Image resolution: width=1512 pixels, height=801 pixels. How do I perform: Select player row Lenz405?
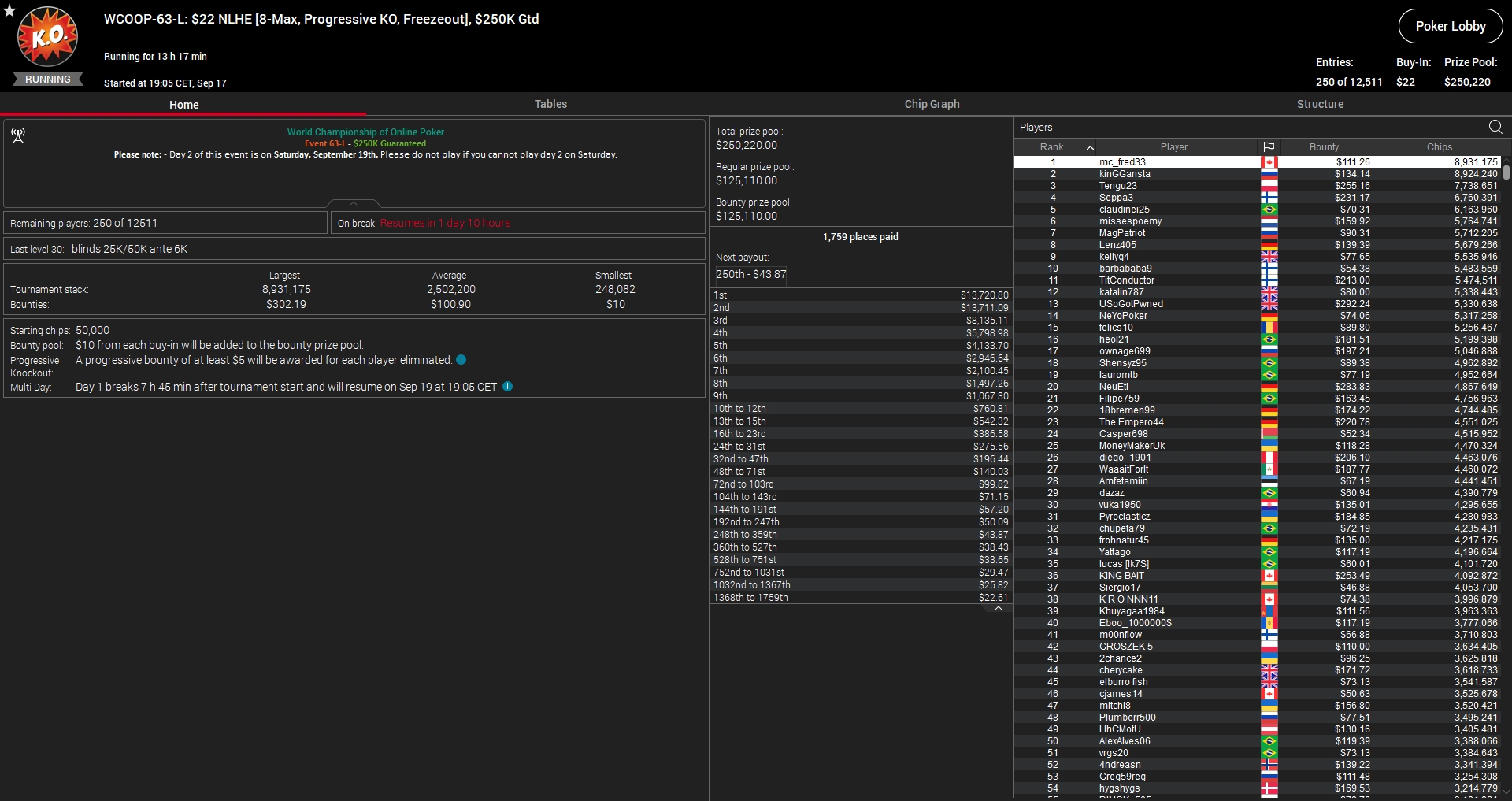1257,245
